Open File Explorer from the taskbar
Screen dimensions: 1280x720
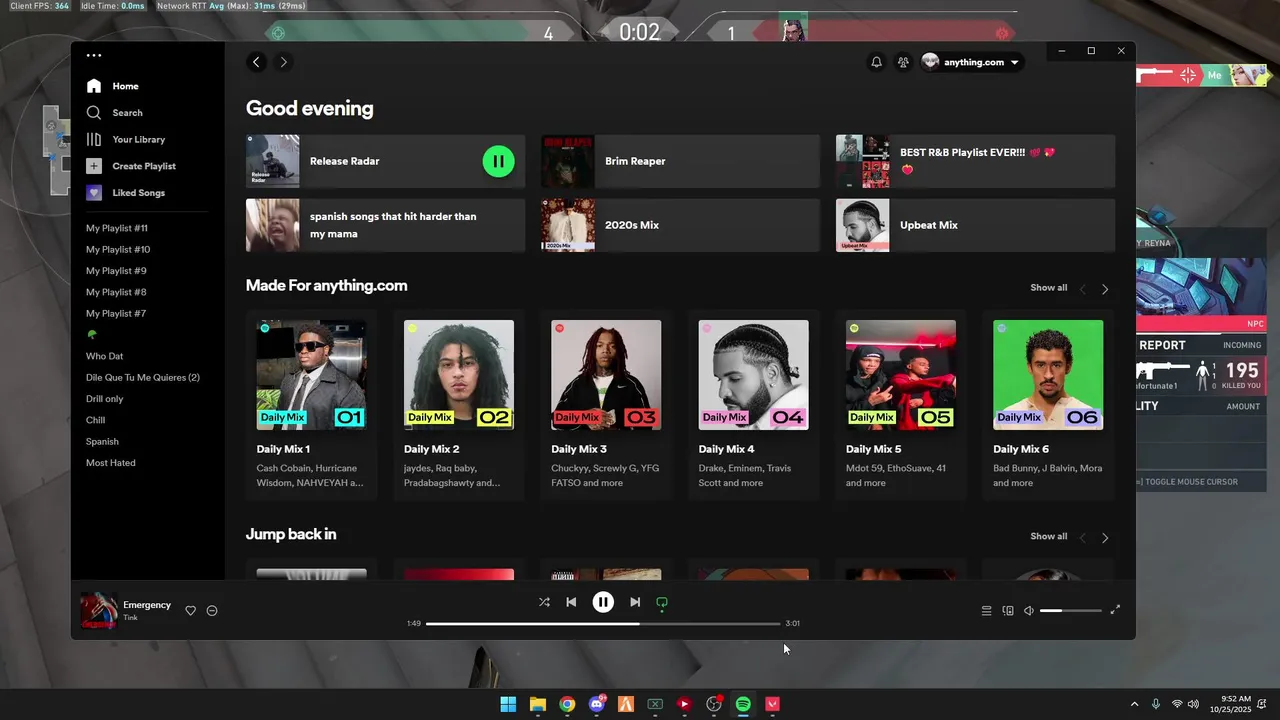537,704
